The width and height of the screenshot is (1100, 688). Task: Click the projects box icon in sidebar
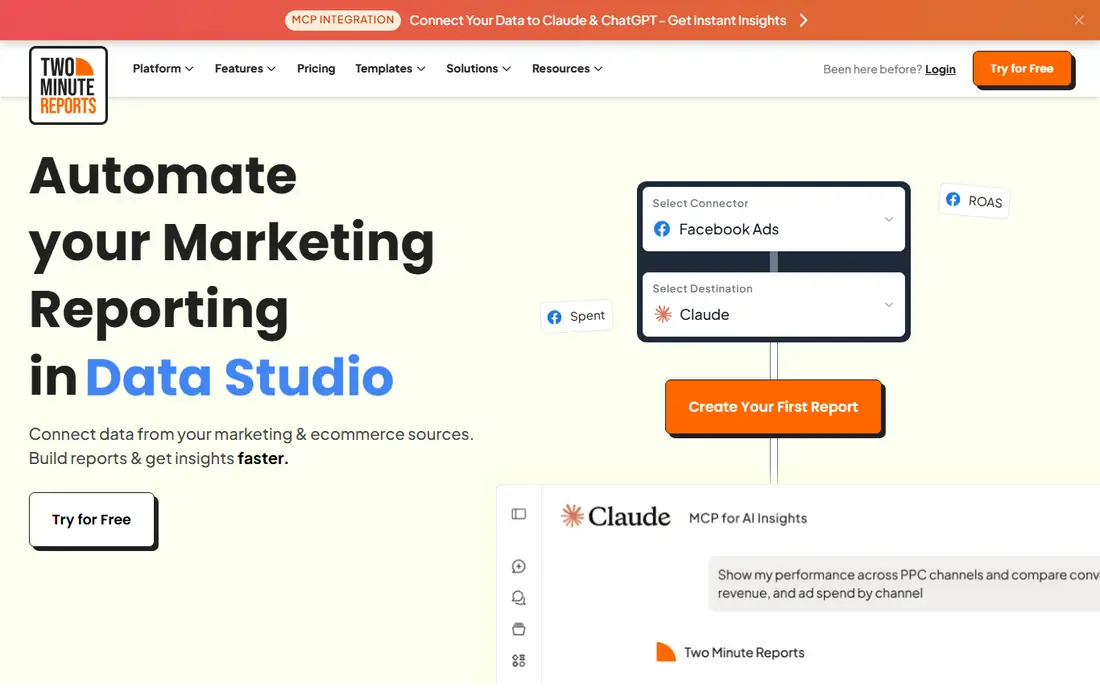pos(519,629)
